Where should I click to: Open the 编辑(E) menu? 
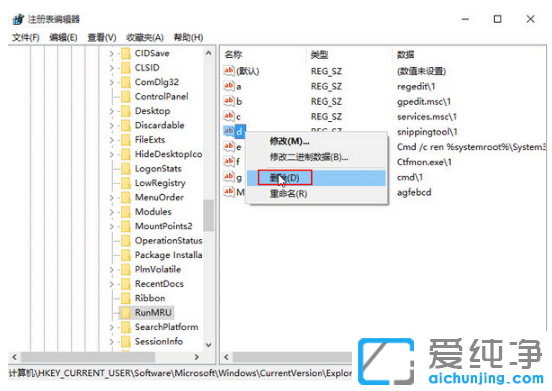coord(63,37)
